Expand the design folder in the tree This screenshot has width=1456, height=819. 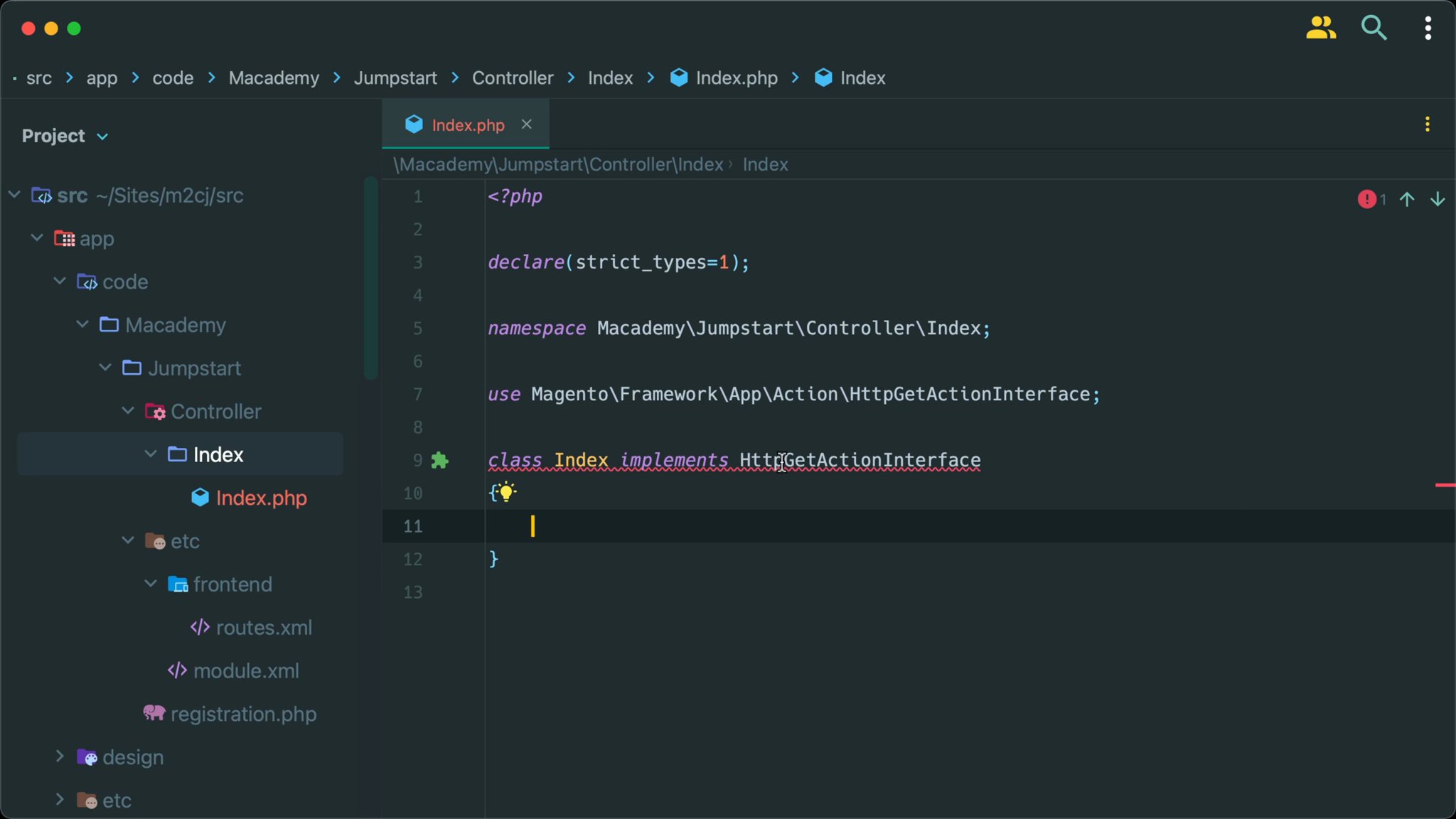pyautogui.click(x=59, y=756)
